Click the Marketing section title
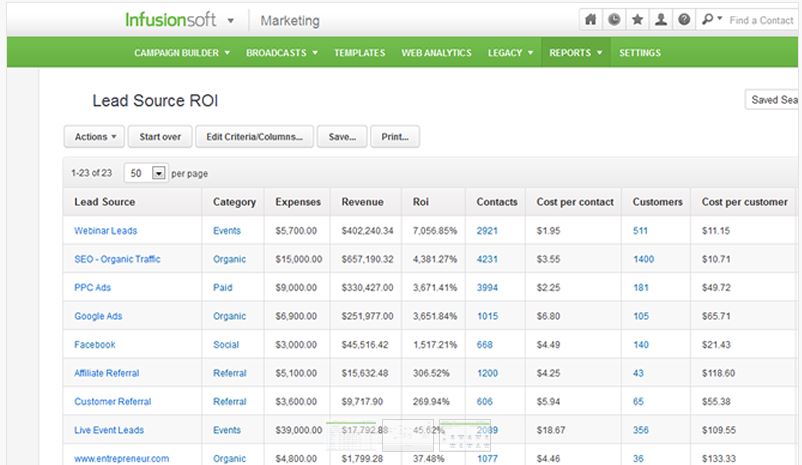The height and width of the screenshot is (465, 802). click(x=290, y=21)
